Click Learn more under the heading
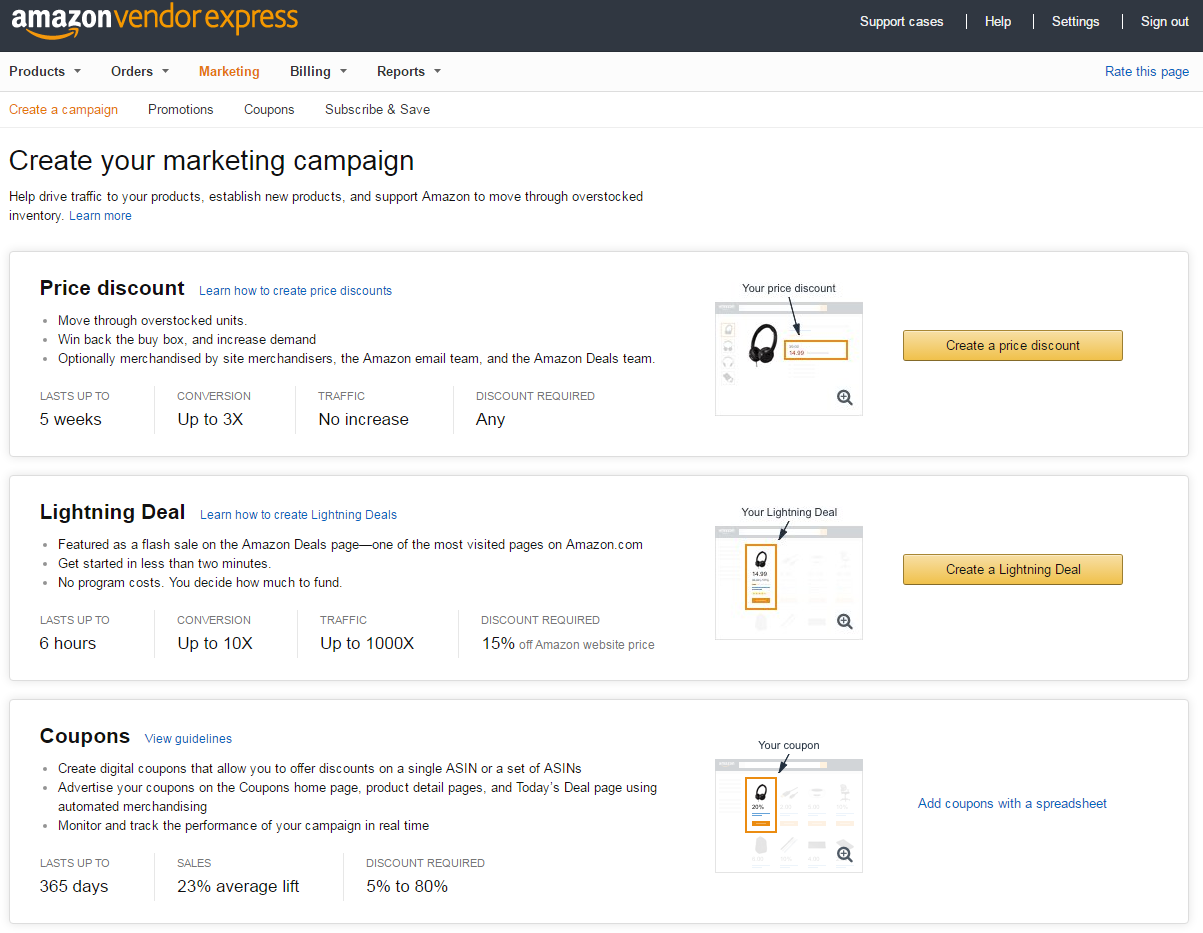Viewport: 1203px width, 933px height. tap(100, 215)
